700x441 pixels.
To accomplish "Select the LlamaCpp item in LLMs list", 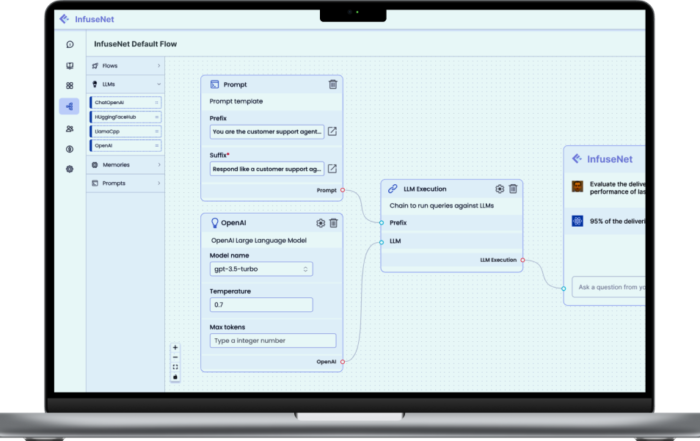I will (125, 131).
